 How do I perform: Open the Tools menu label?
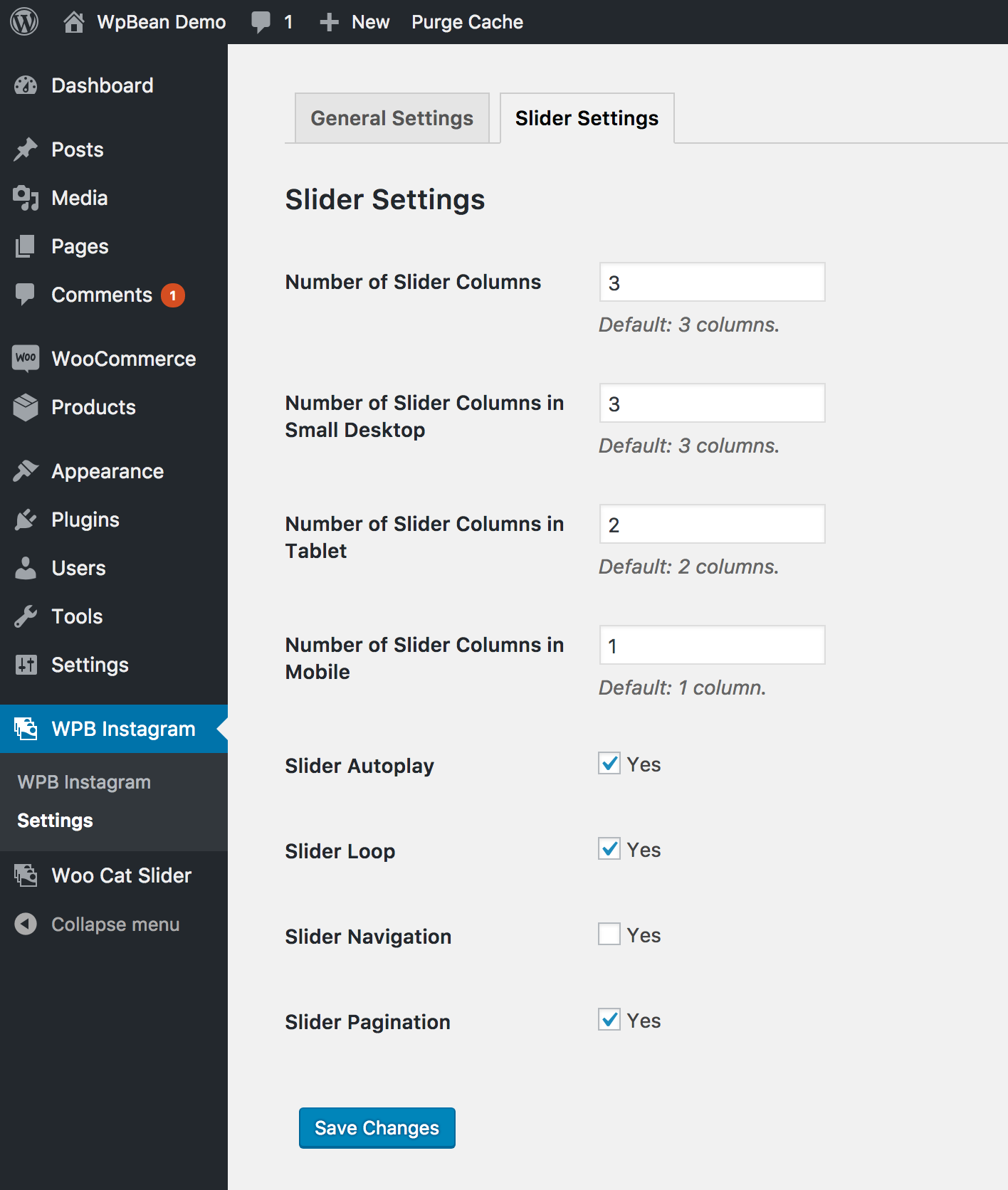(x=77, y=616)
